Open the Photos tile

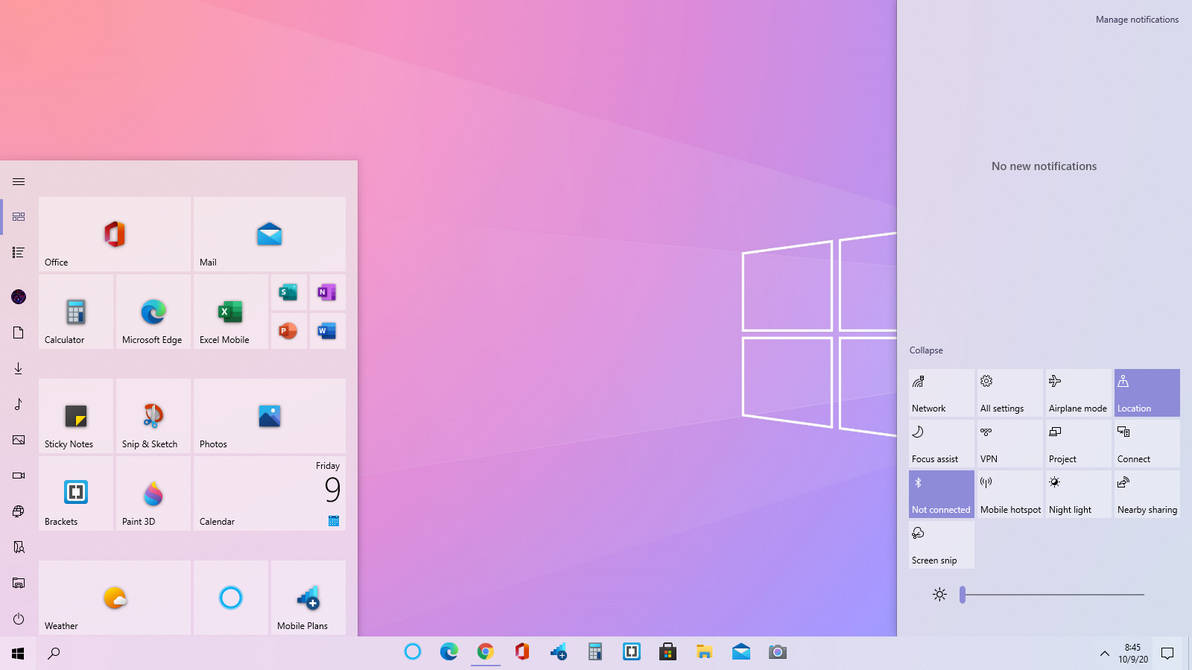point(269,416)
